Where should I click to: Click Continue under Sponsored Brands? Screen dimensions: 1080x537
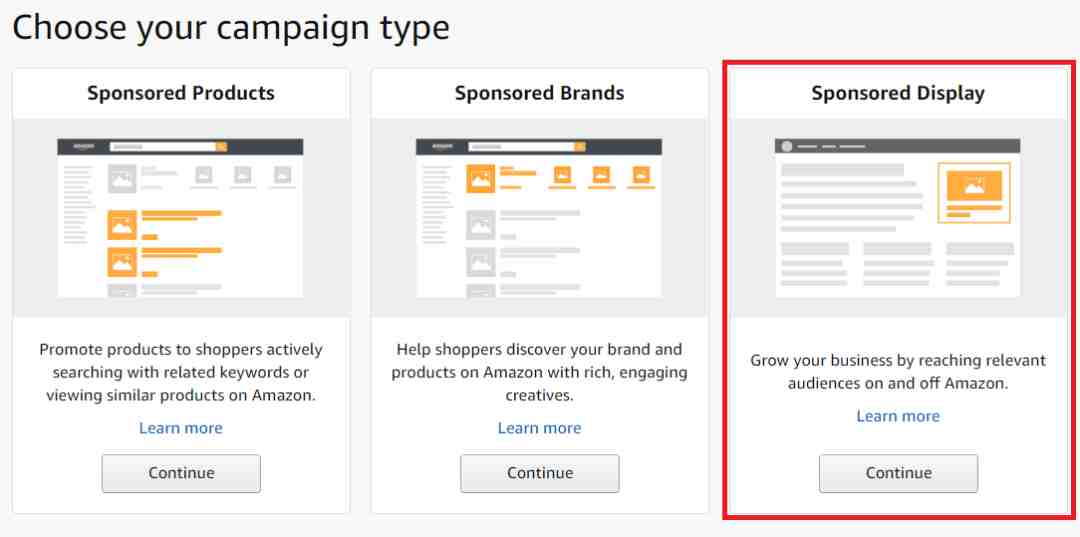540,473
